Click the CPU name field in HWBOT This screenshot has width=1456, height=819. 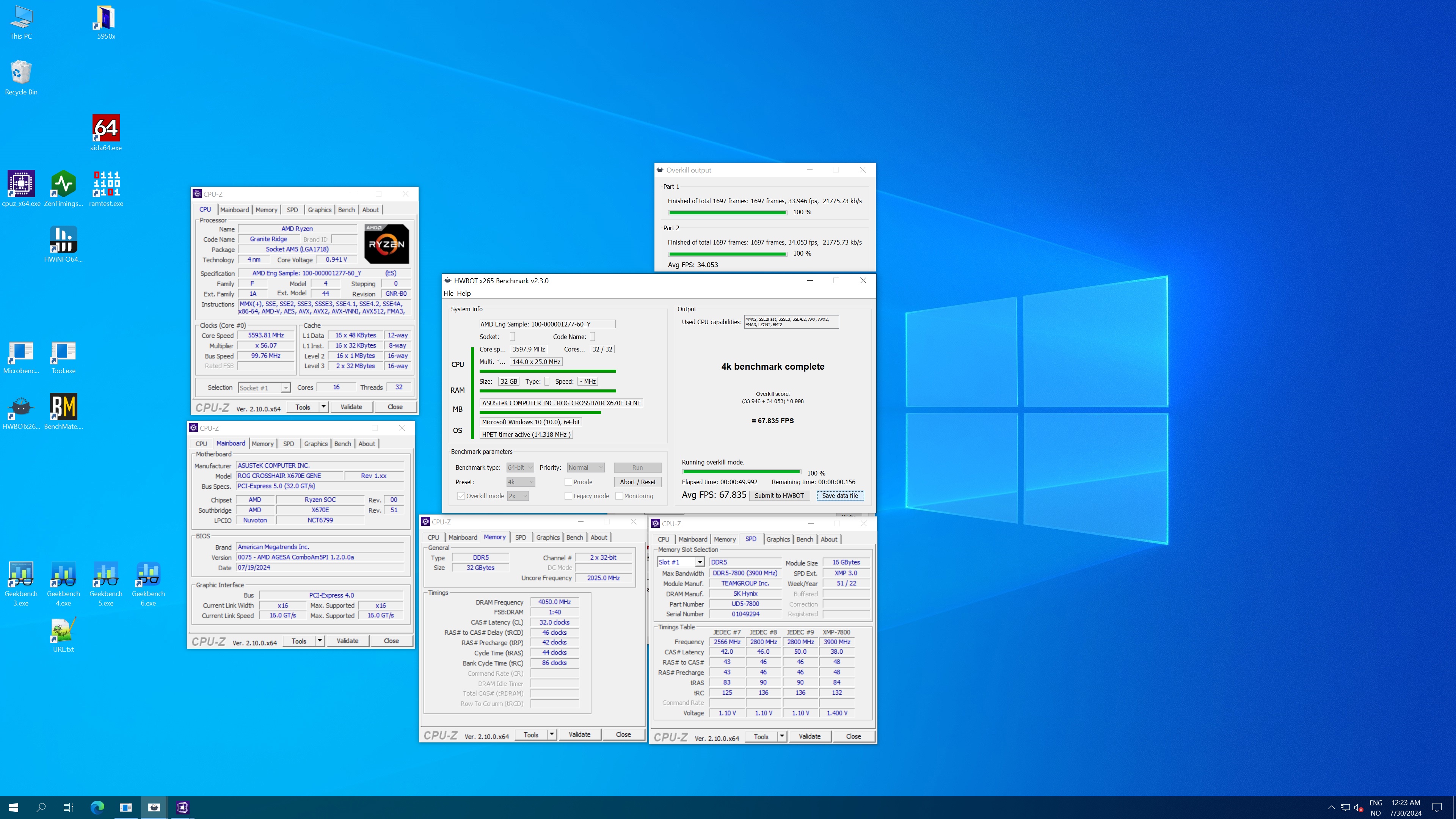coord(547,324)
